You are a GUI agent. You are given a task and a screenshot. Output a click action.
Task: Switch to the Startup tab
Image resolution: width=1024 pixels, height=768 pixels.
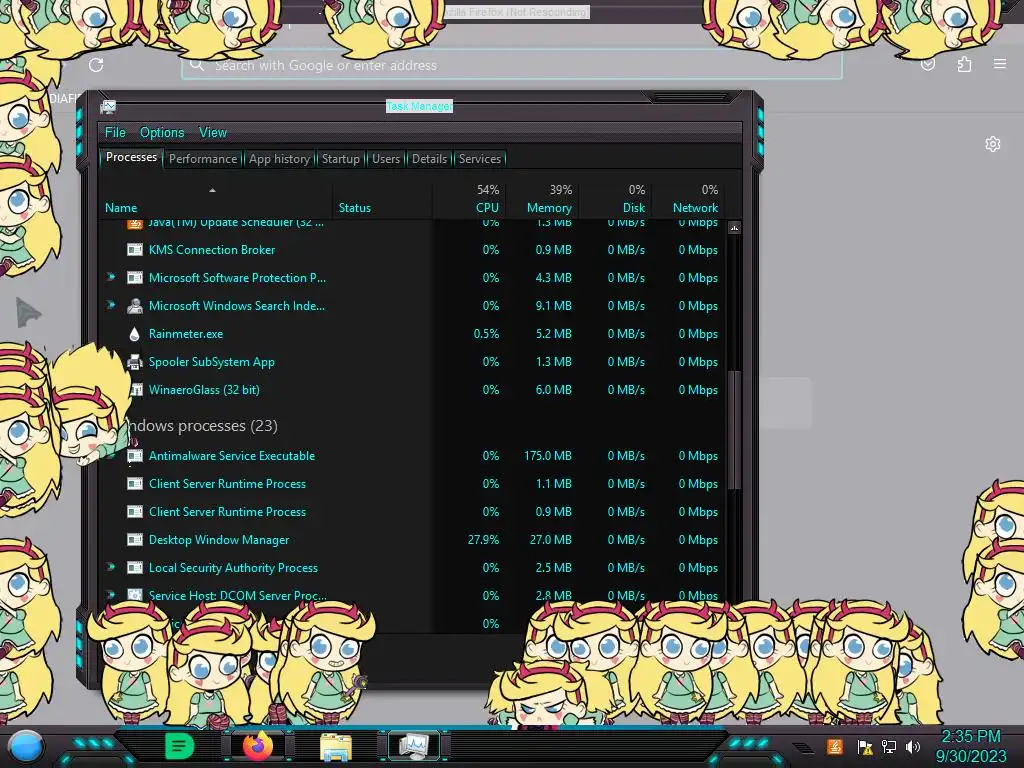coord(340,159)
